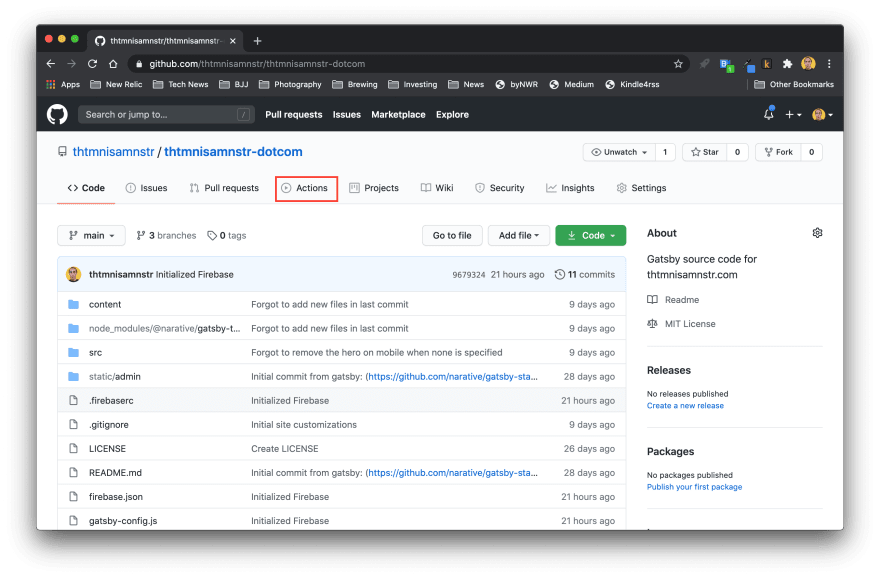
Task: Click the About section gear icon
Action: 817,233
